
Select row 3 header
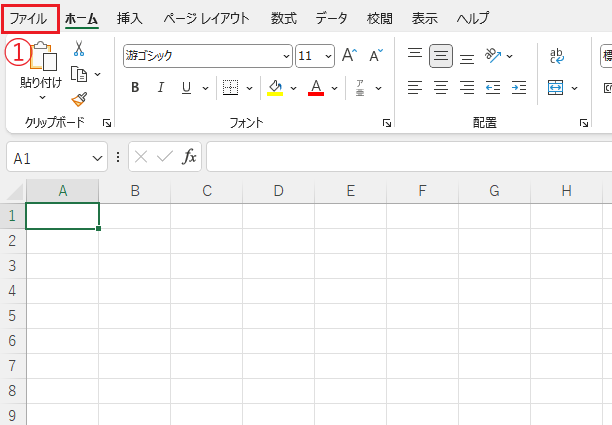coord(12,266)
